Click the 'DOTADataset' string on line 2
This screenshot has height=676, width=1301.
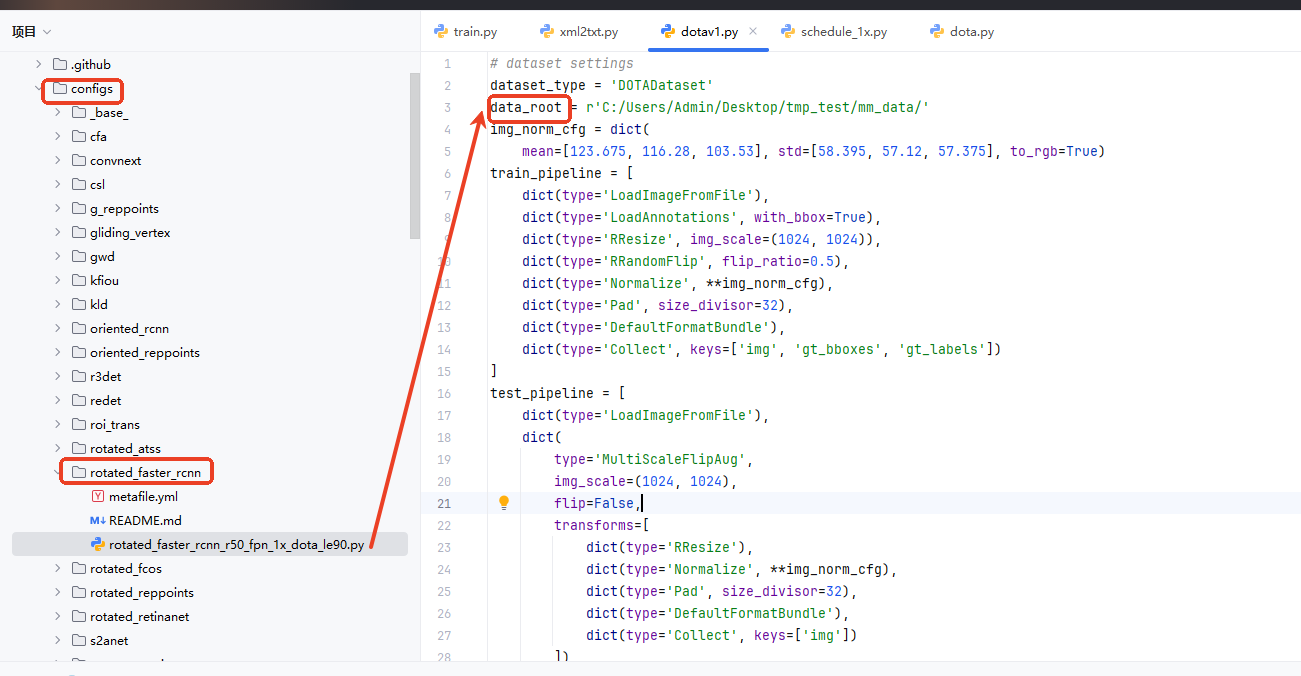[x=662, y=85]
